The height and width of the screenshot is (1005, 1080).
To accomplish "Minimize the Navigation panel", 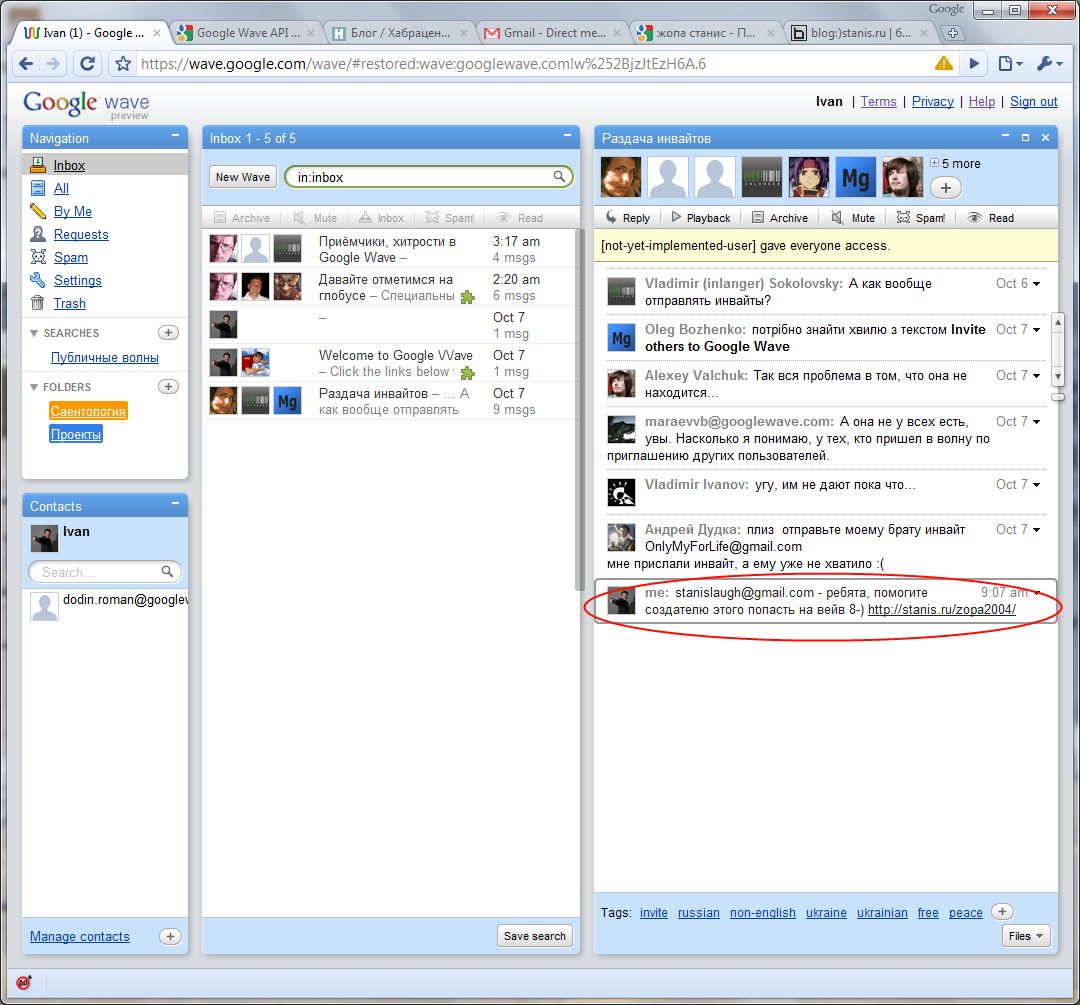I will click(176, 137).
